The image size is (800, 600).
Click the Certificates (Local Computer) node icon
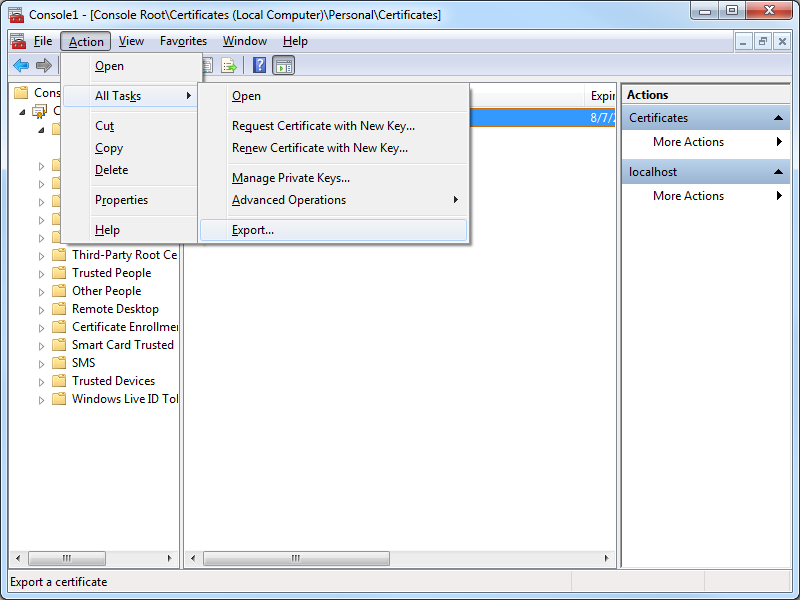40,111
